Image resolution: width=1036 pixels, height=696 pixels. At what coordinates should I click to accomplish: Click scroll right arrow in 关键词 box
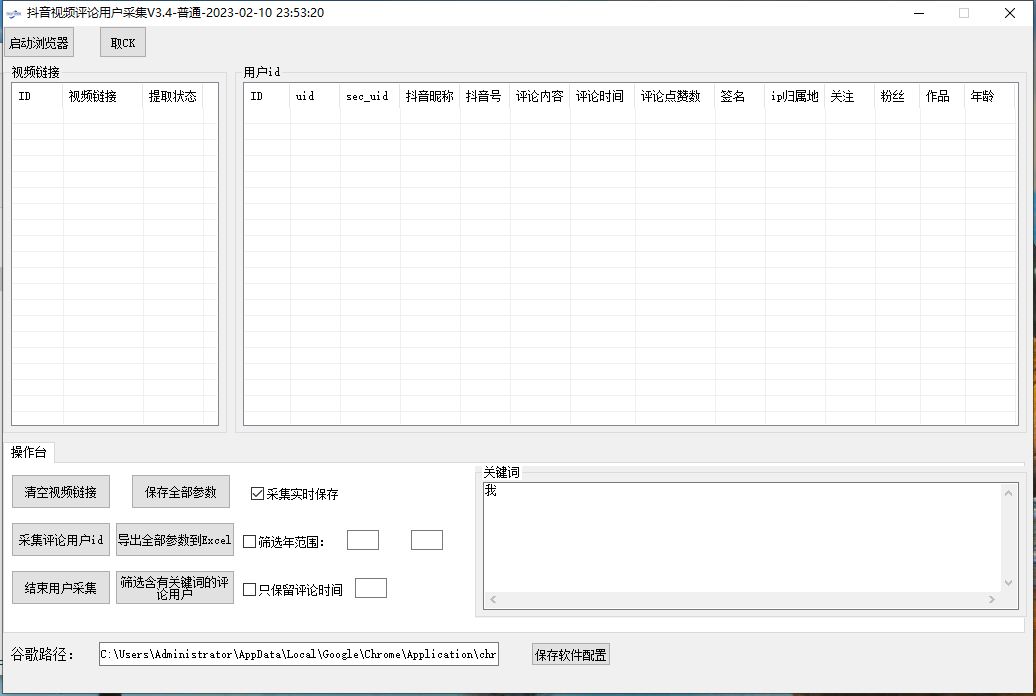[x=991, y=600]
